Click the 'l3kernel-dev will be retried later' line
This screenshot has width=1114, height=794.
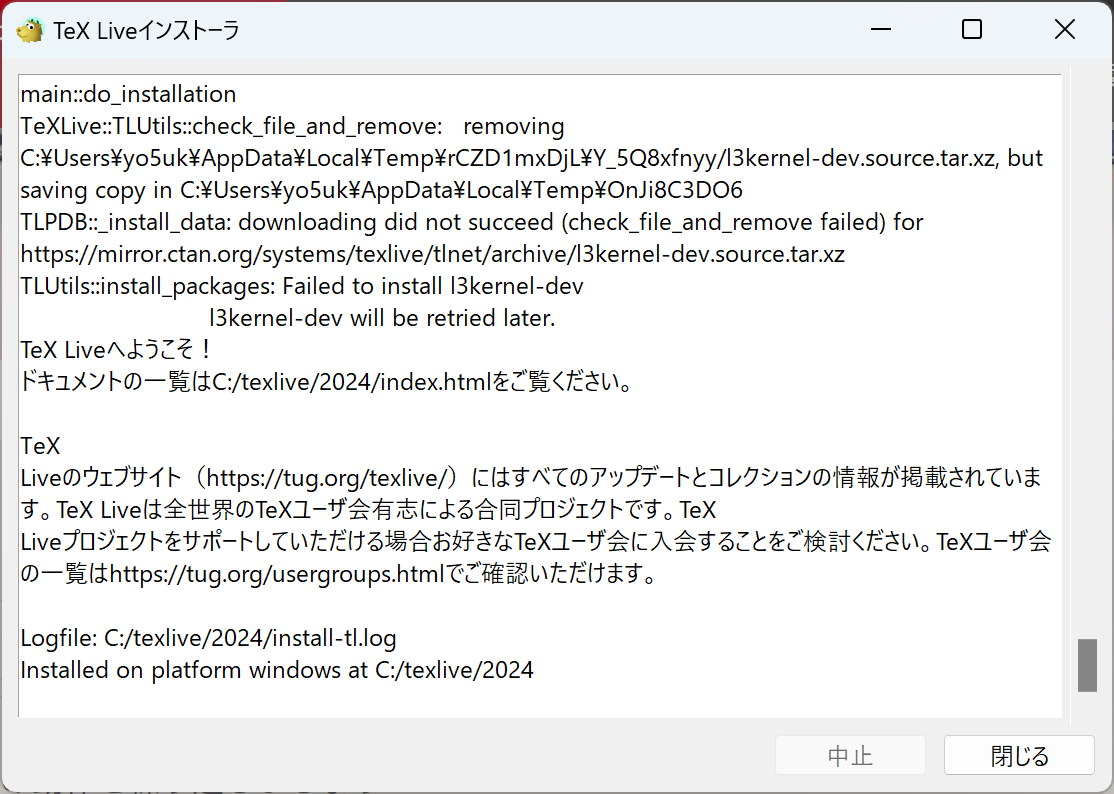click(x=382, y=319)
